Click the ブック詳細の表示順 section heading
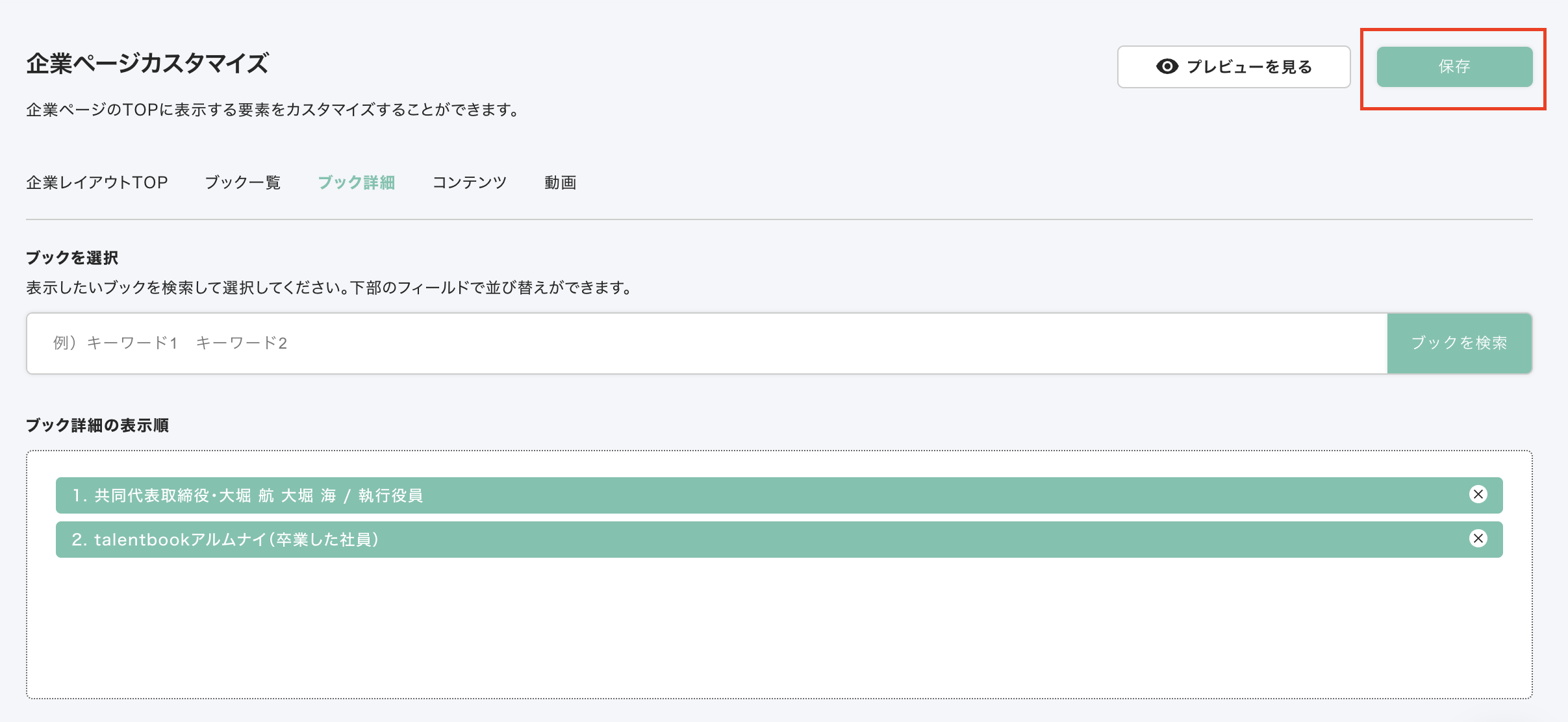 pos(97,425)
